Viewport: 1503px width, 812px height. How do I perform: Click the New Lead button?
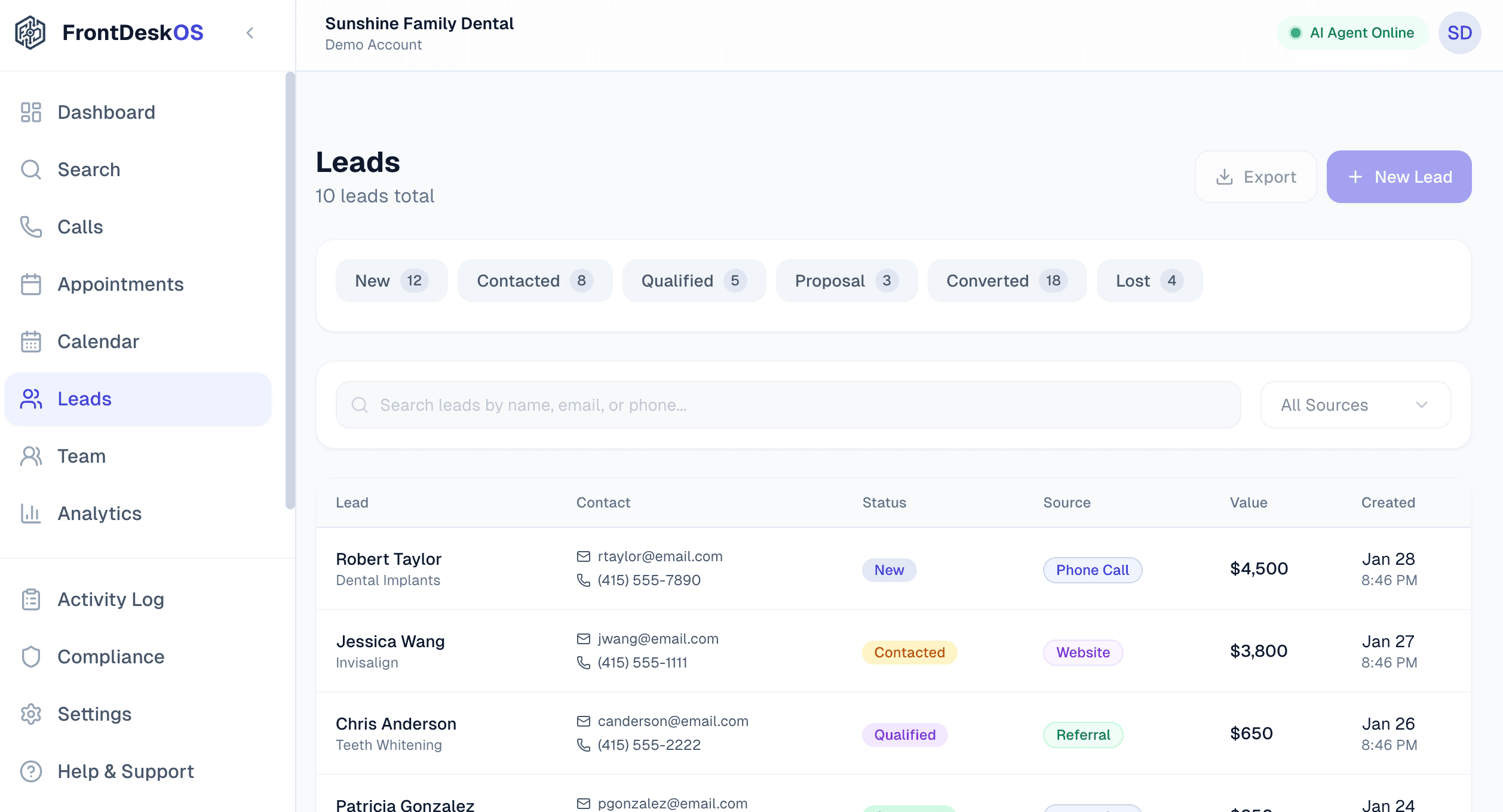[1398, 177]
